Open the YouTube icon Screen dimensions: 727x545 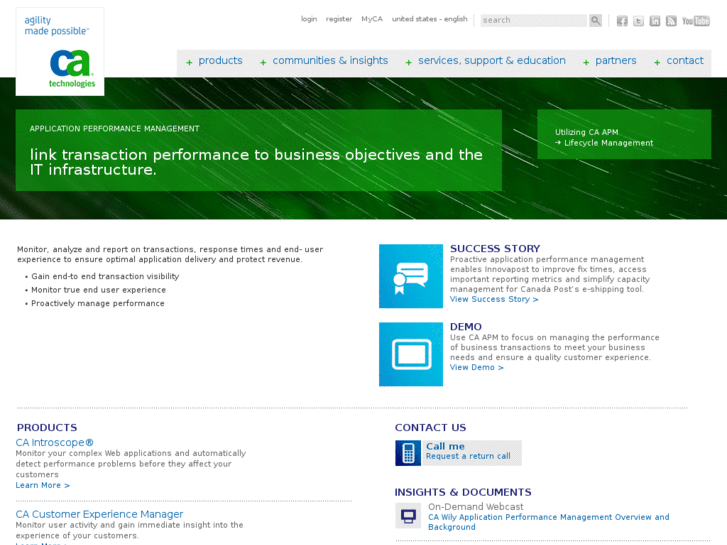696,21
